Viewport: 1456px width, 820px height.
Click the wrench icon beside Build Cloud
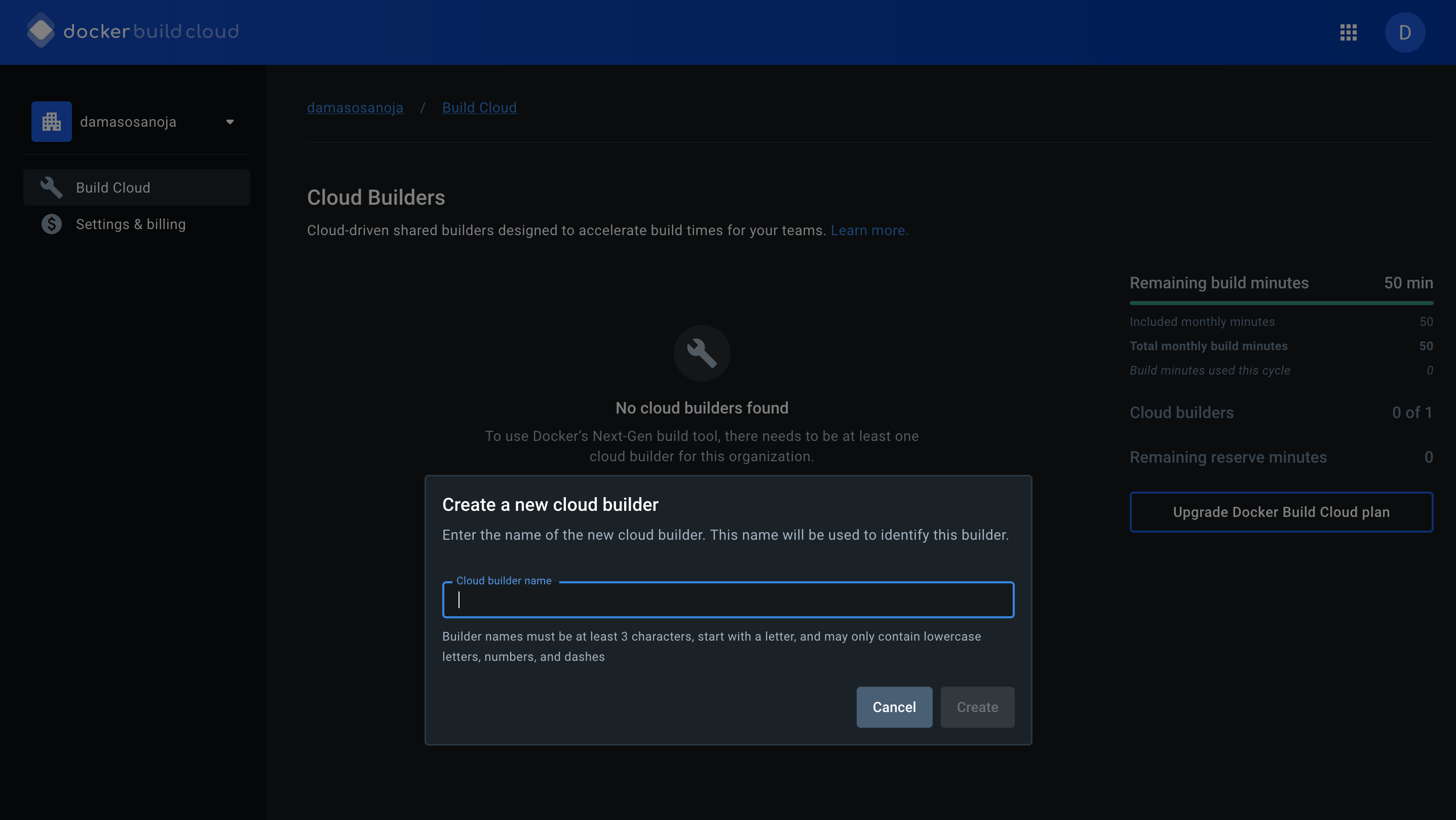(52, 188)
